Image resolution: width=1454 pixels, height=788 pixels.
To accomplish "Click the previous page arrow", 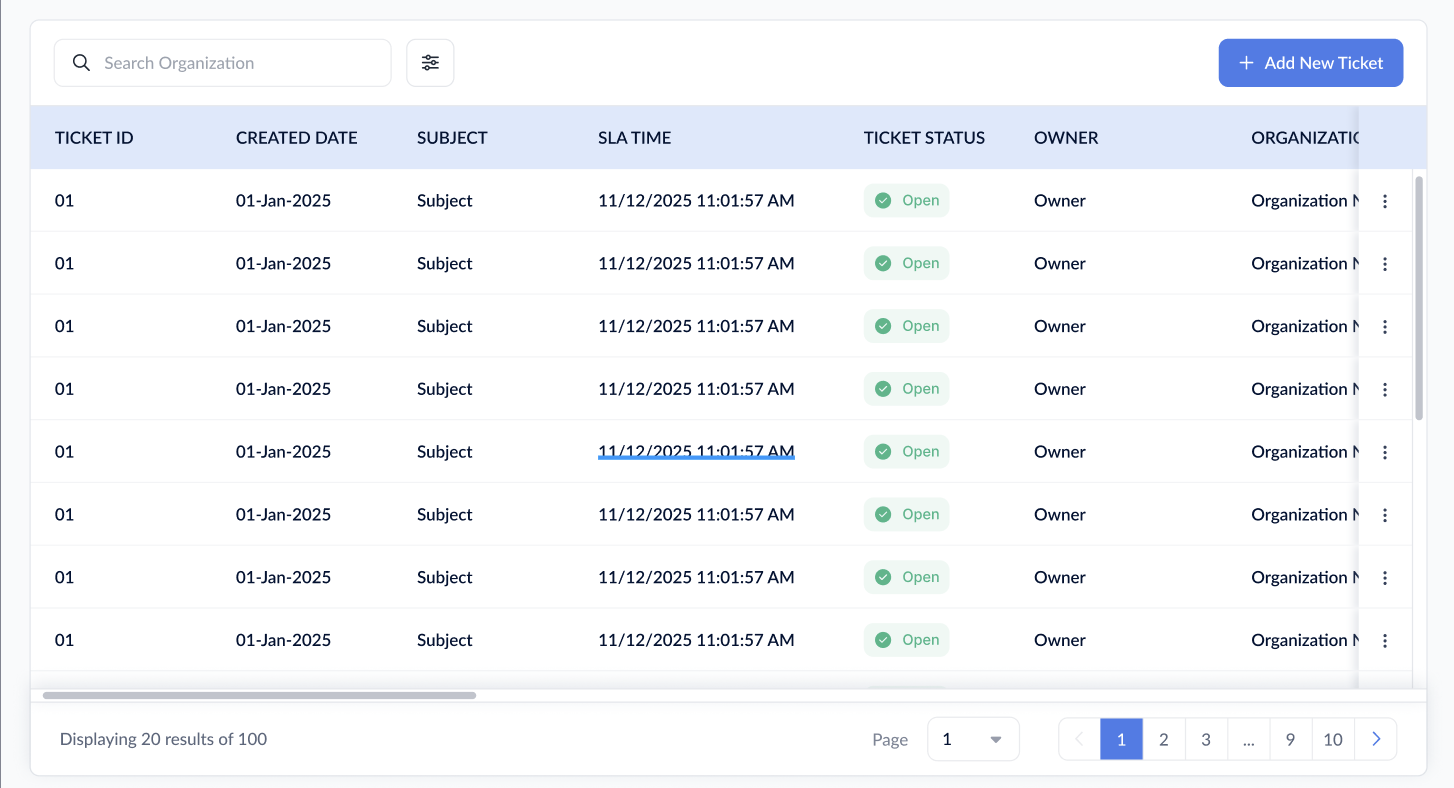I will click(1079, 739).
